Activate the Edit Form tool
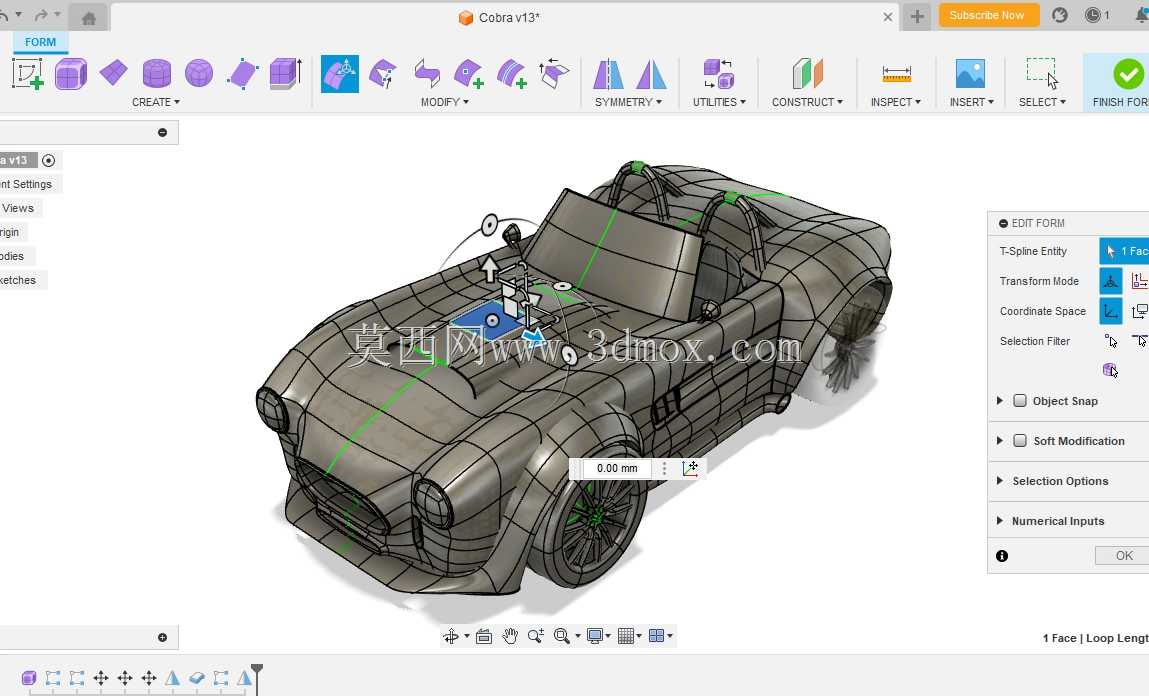Viewport: 1149px width, 696px height. [340, 73]
